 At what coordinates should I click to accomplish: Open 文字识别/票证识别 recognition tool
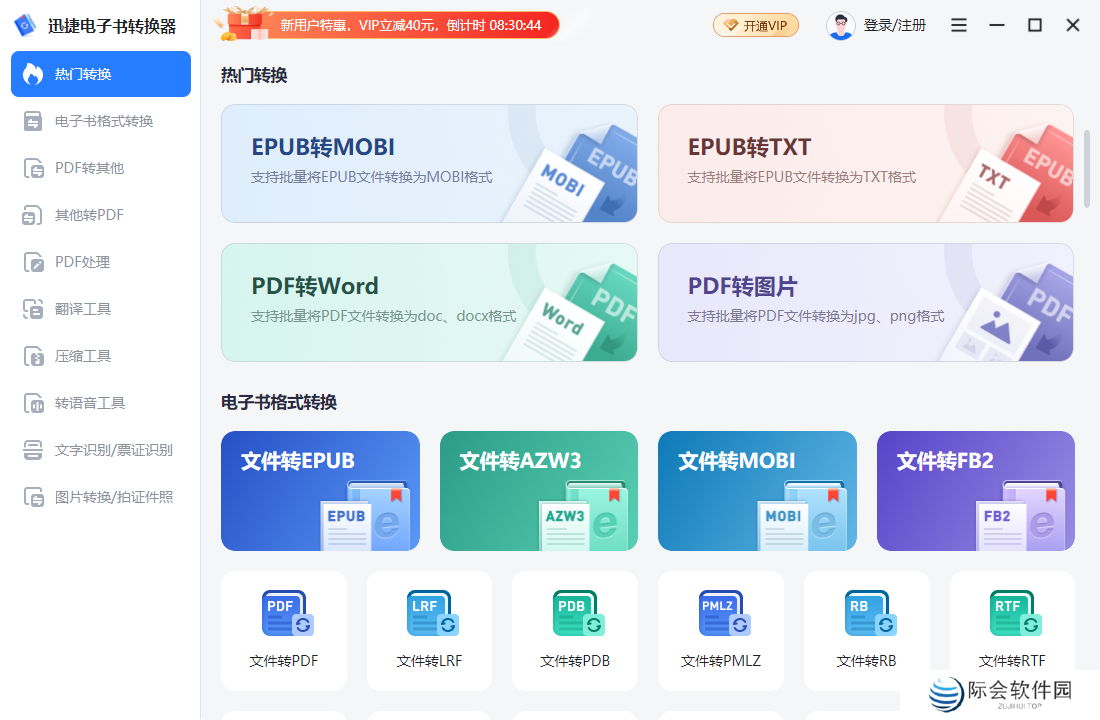click(x=100, y=449)
